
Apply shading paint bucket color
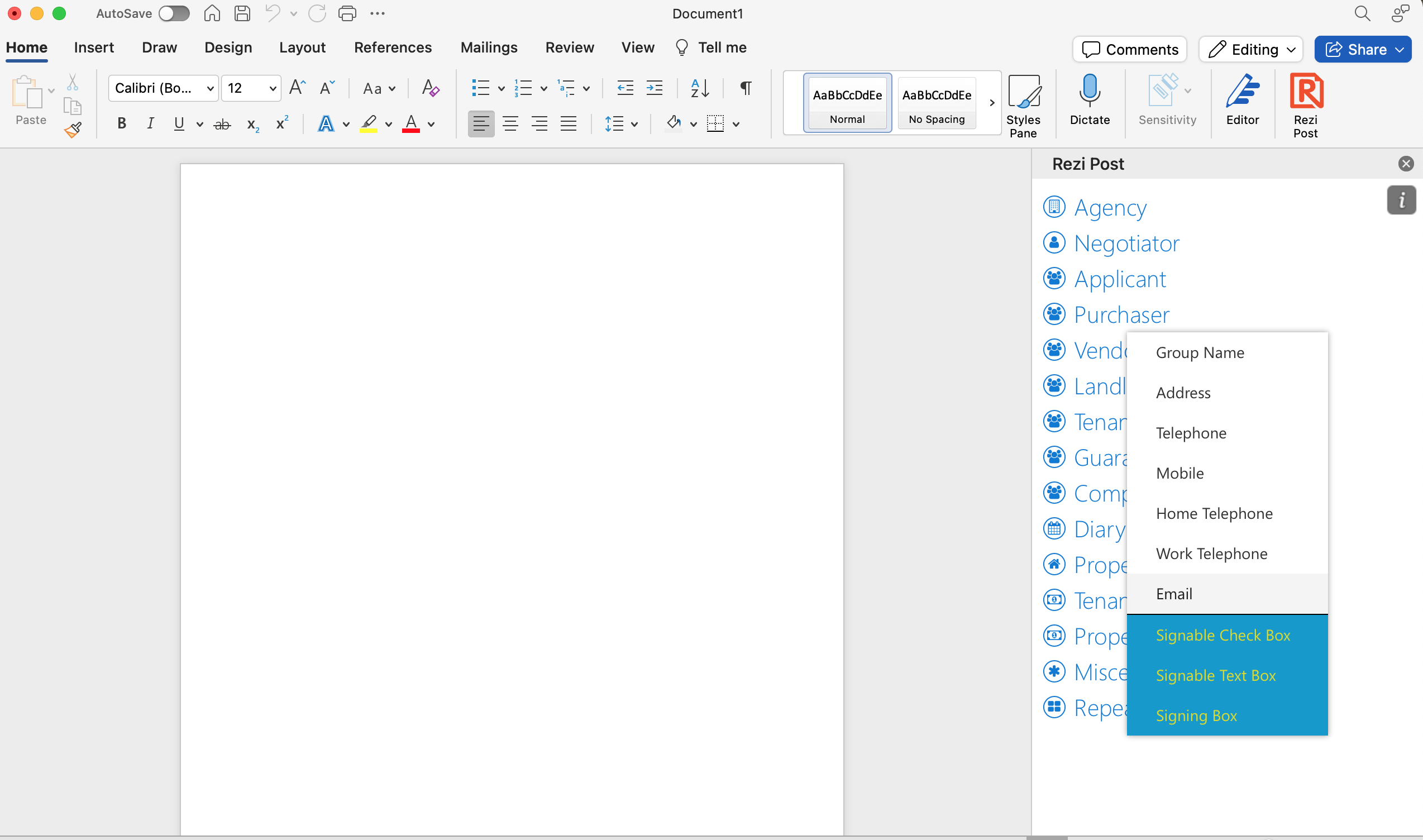click(x=673, y=123)
